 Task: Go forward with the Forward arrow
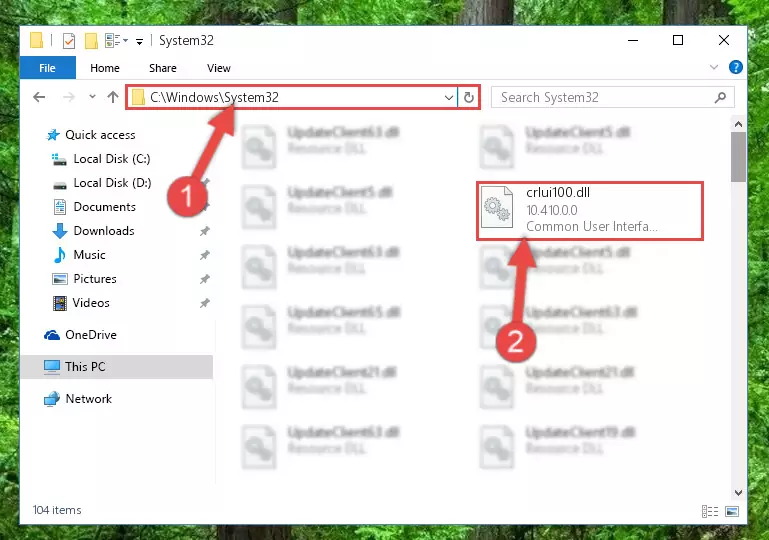point(69,97)
